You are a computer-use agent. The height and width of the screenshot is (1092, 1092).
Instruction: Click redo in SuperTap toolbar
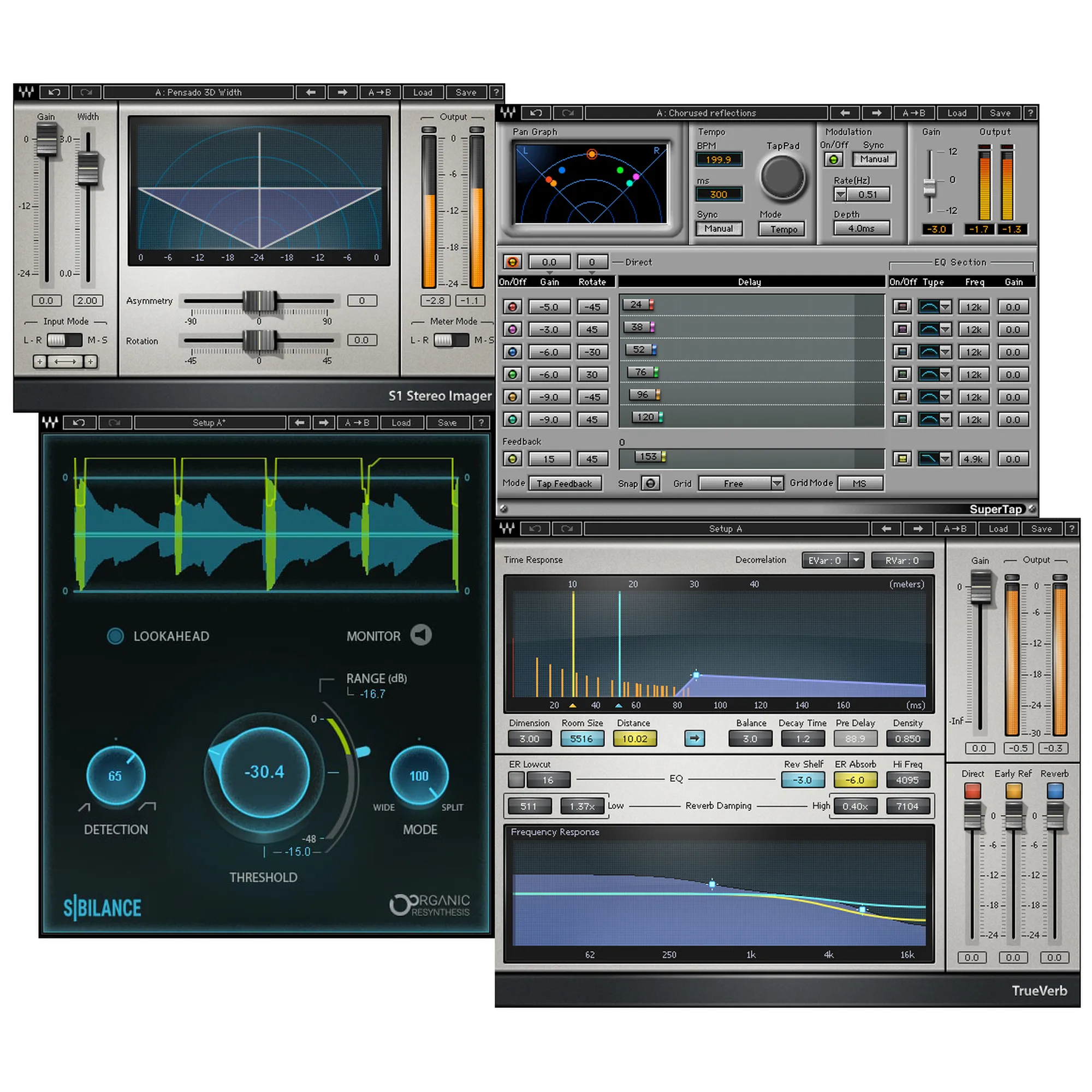tap(567, 113)
